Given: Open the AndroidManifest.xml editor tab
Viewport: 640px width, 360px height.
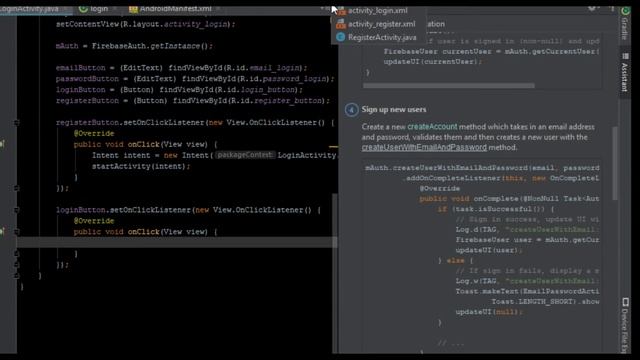Looking at the screenshot, I should pyautogui.click(x=175, y=9).
